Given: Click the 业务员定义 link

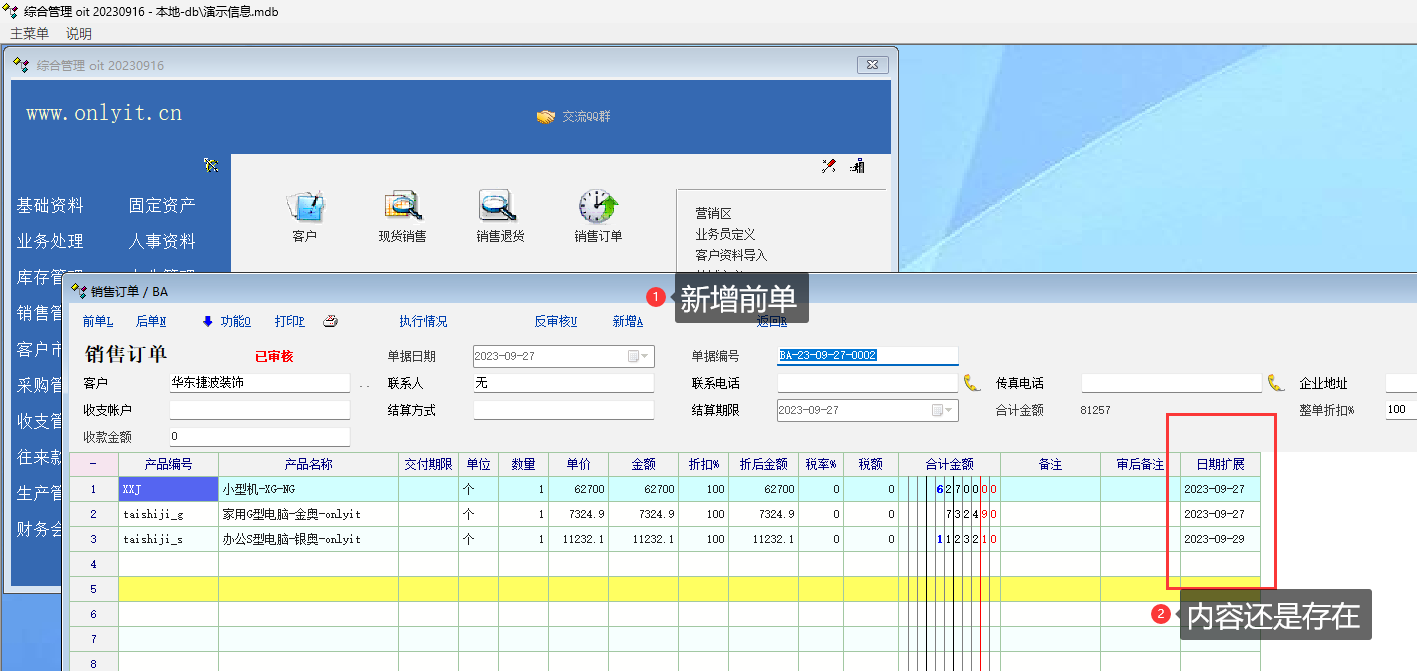Looking at the screenshot, I should pos(725,234).
